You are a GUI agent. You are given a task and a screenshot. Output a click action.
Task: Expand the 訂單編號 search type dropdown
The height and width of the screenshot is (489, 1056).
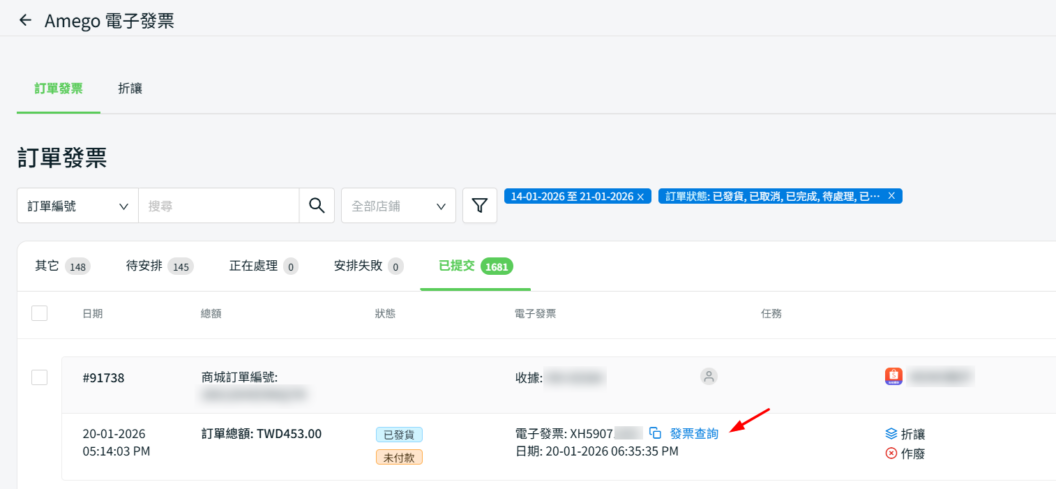point(78,206)
